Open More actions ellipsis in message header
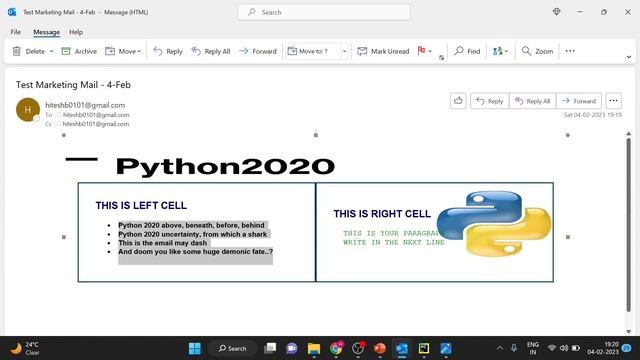 613,100
